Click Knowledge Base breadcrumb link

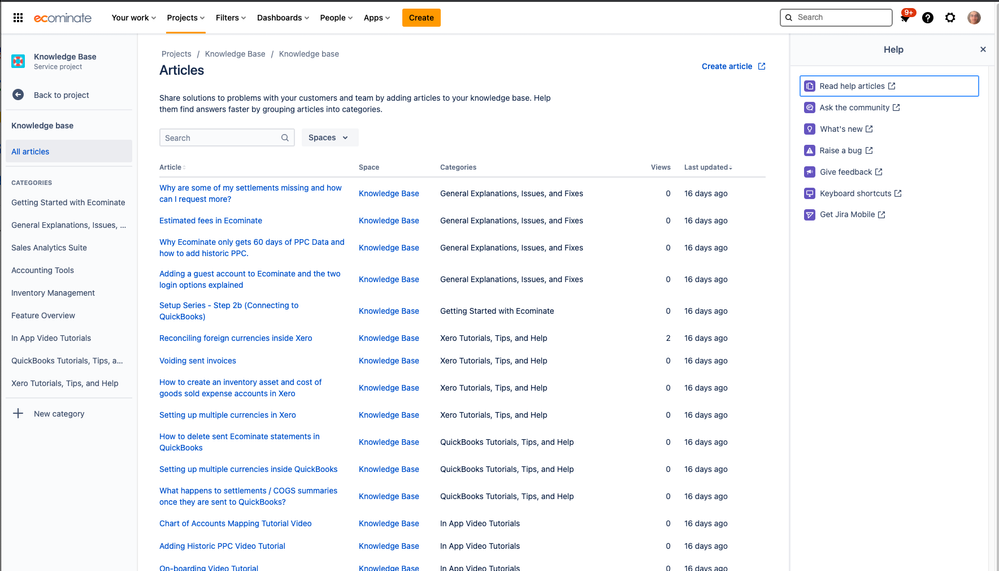tap(235, 54)
